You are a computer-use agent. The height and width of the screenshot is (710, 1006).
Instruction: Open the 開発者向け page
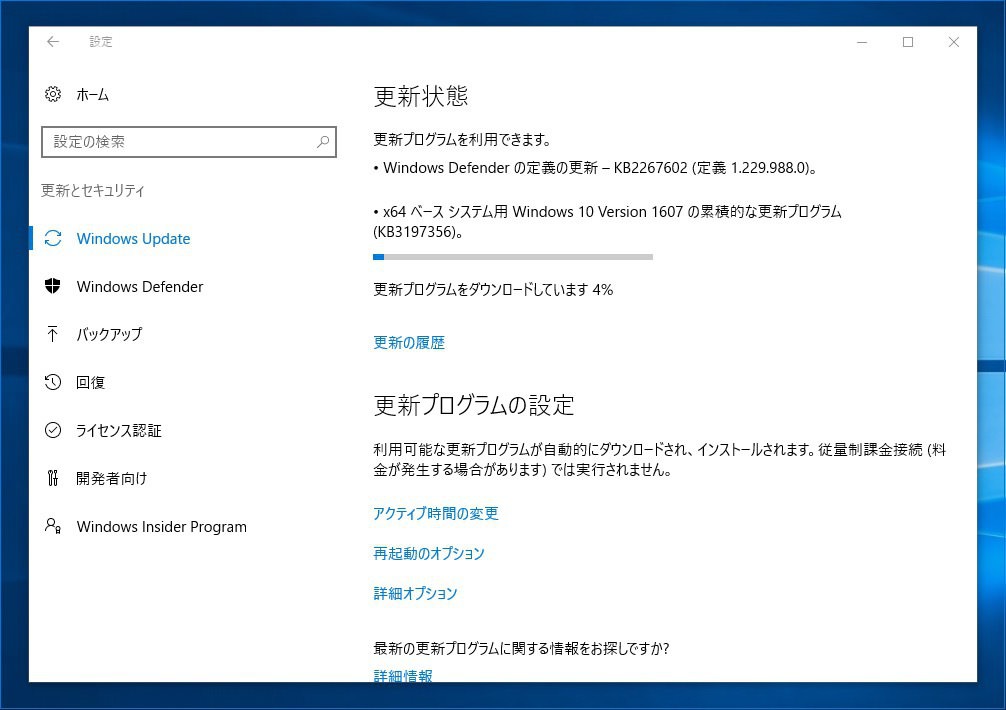112,478
